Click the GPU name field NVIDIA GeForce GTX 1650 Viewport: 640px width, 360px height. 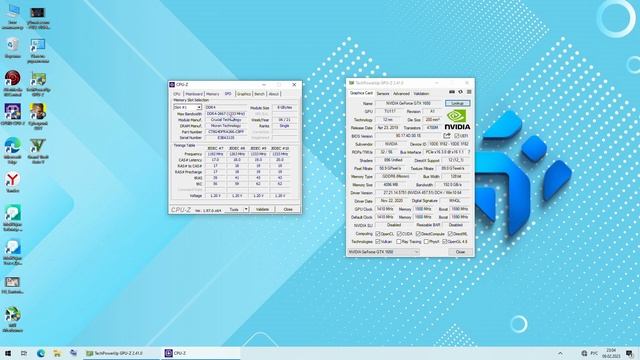click(408, 103)
